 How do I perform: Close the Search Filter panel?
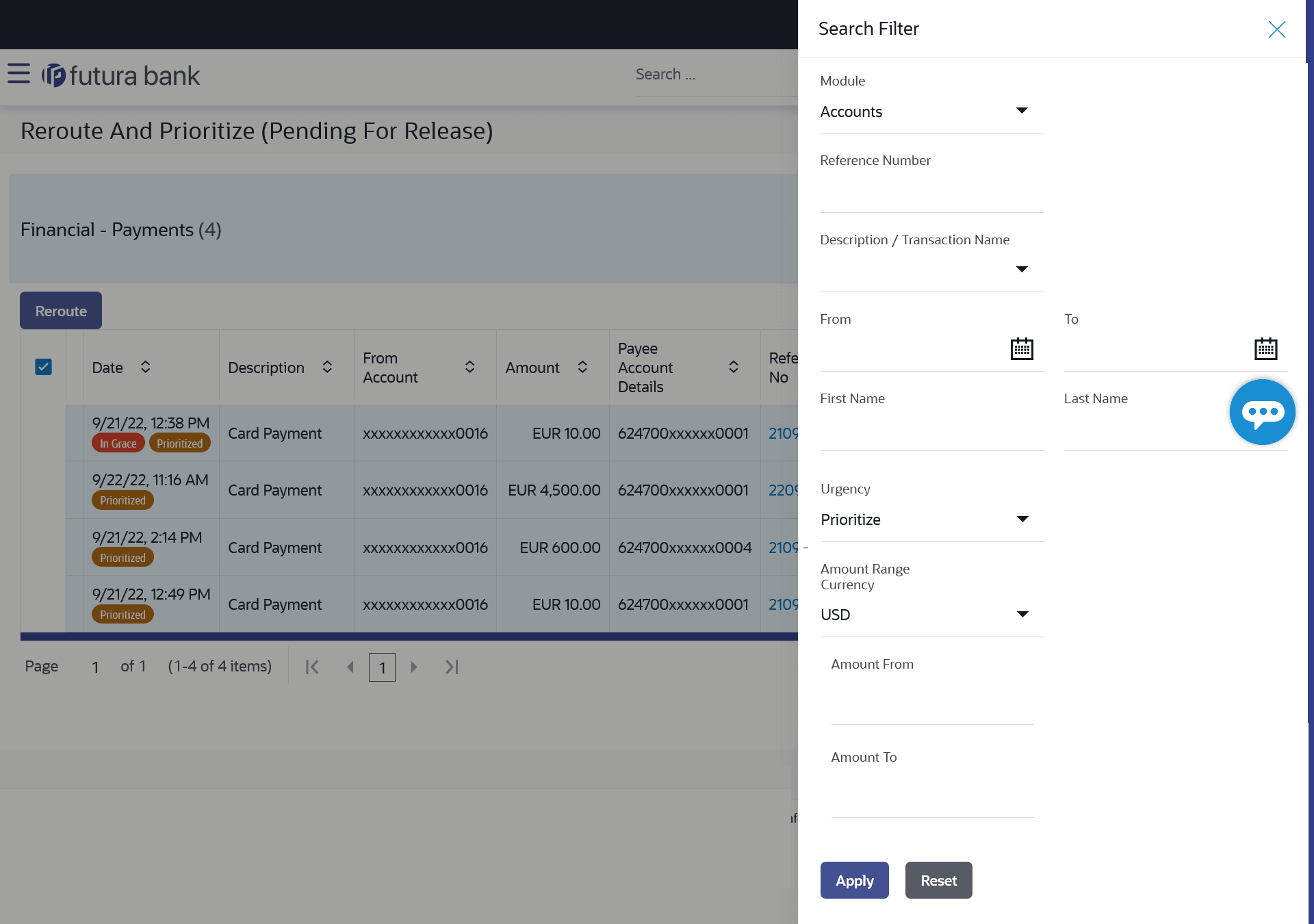pos(1276,29)
